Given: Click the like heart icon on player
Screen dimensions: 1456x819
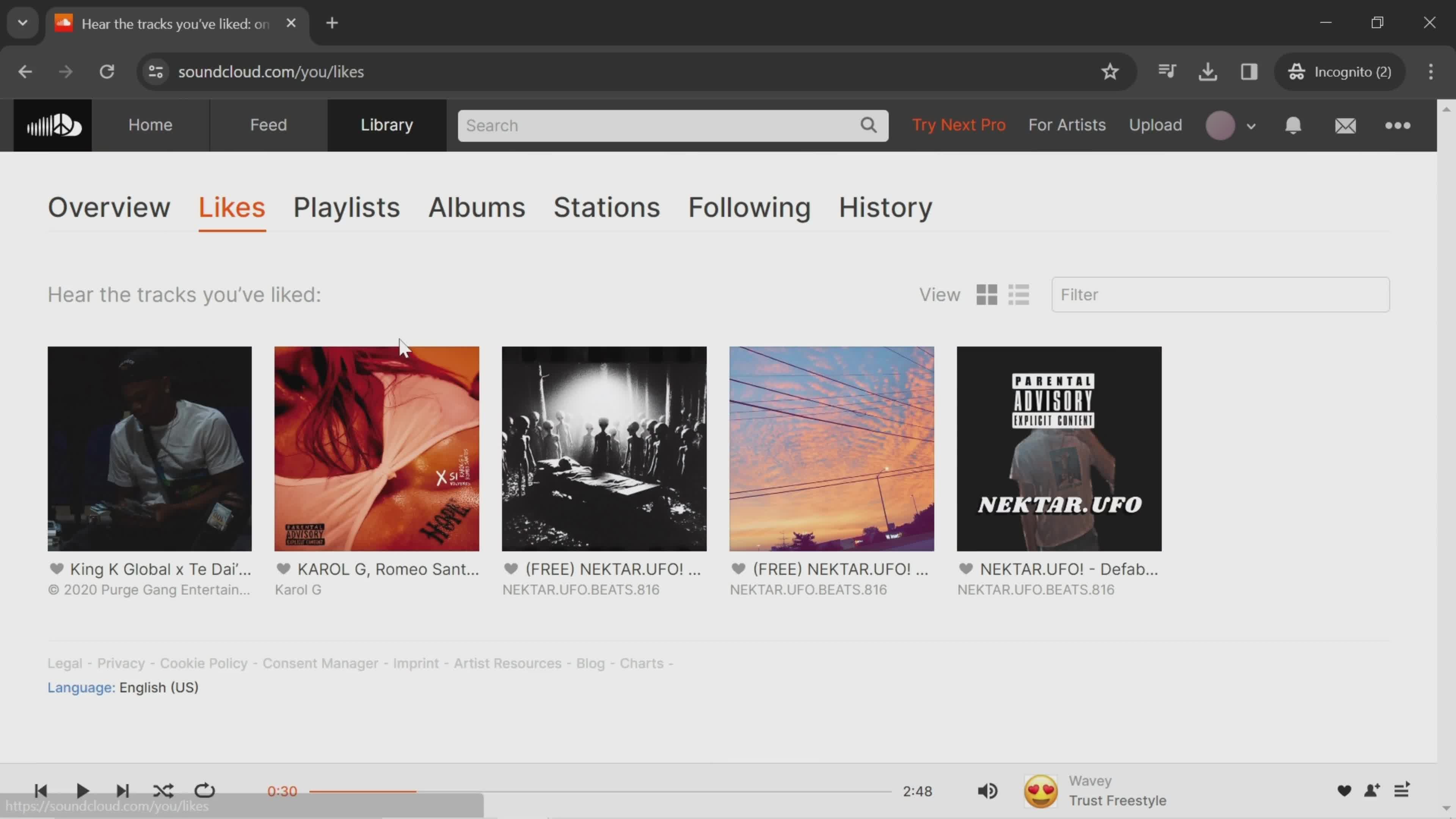Looking at the screenshot, I should [x=1343, y=790].
